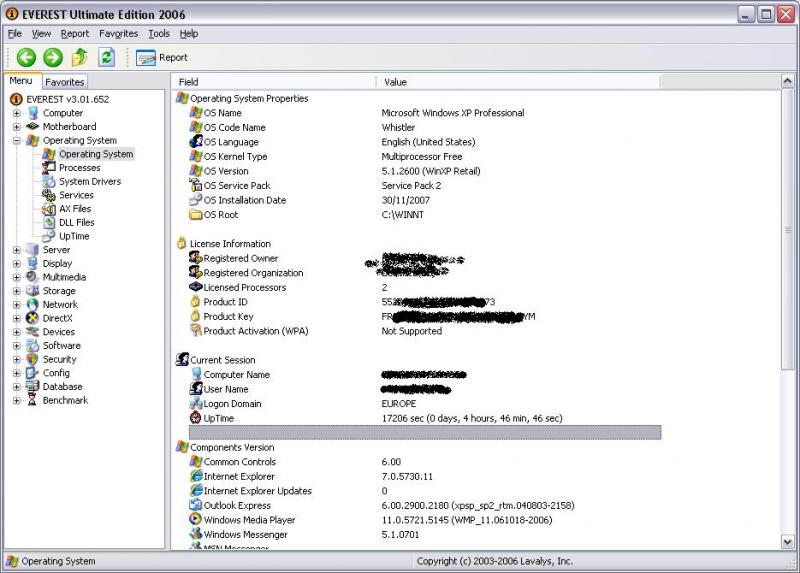Click the Up one level toolbar icon

tap(80, 58)
